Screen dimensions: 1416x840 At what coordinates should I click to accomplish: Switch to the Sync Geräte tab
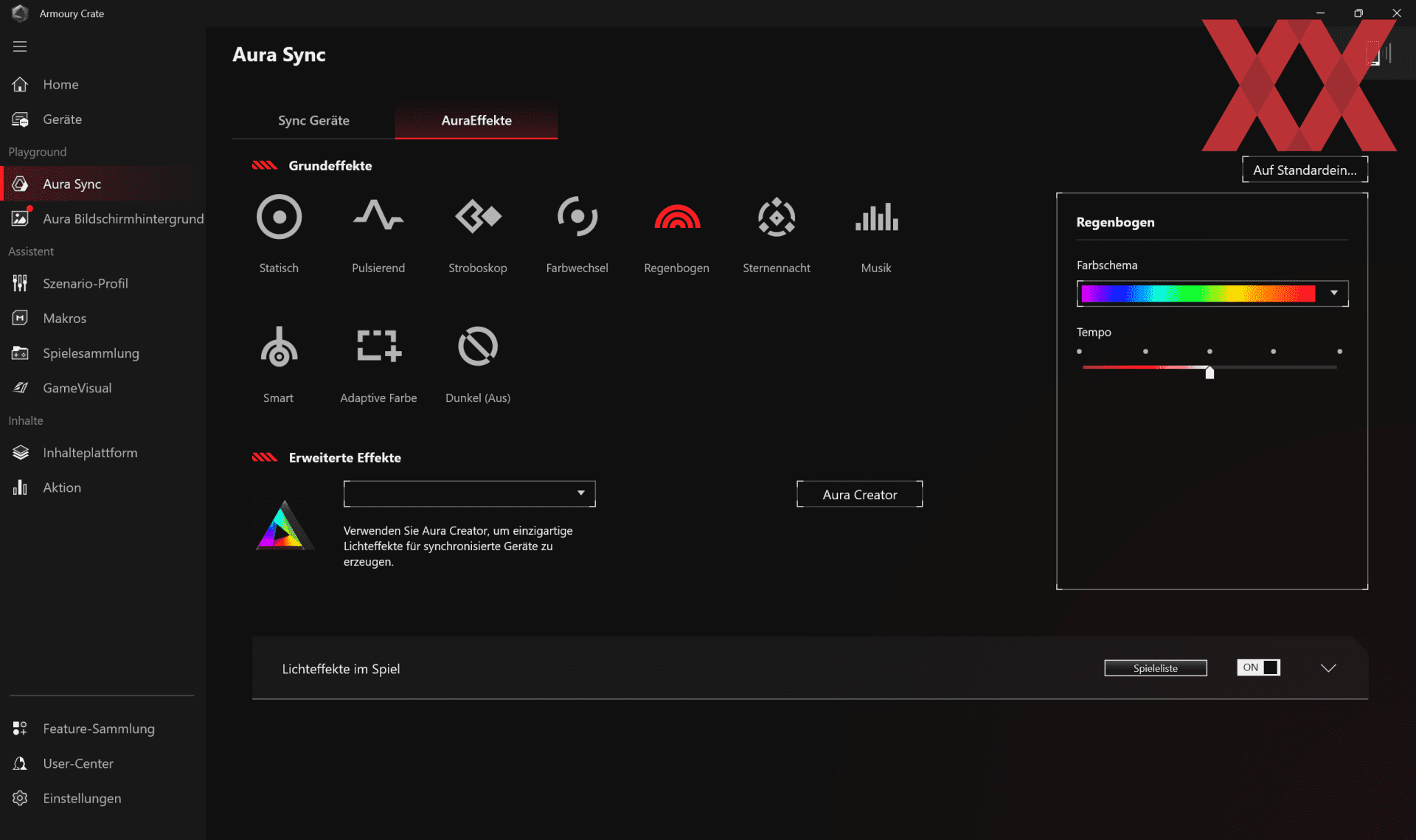click(x=313, y=120)
